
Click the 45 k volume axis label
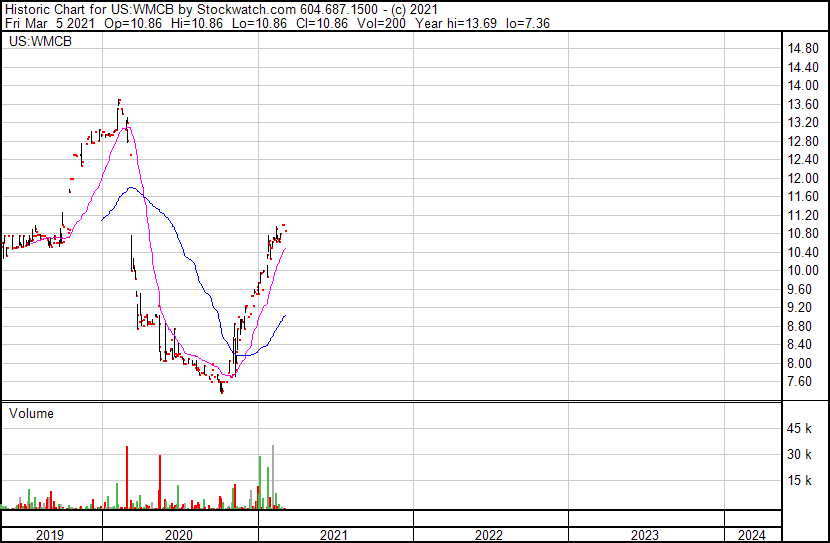tap(800, 429)
